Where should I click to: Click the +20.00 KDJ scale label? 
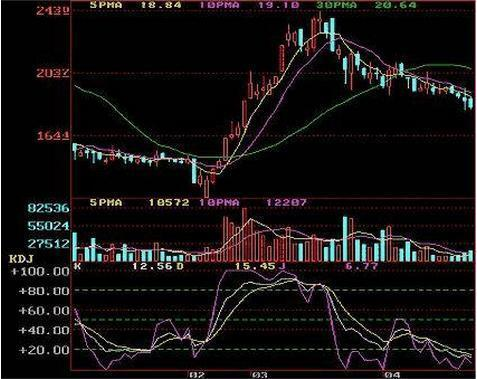[44, 350]
